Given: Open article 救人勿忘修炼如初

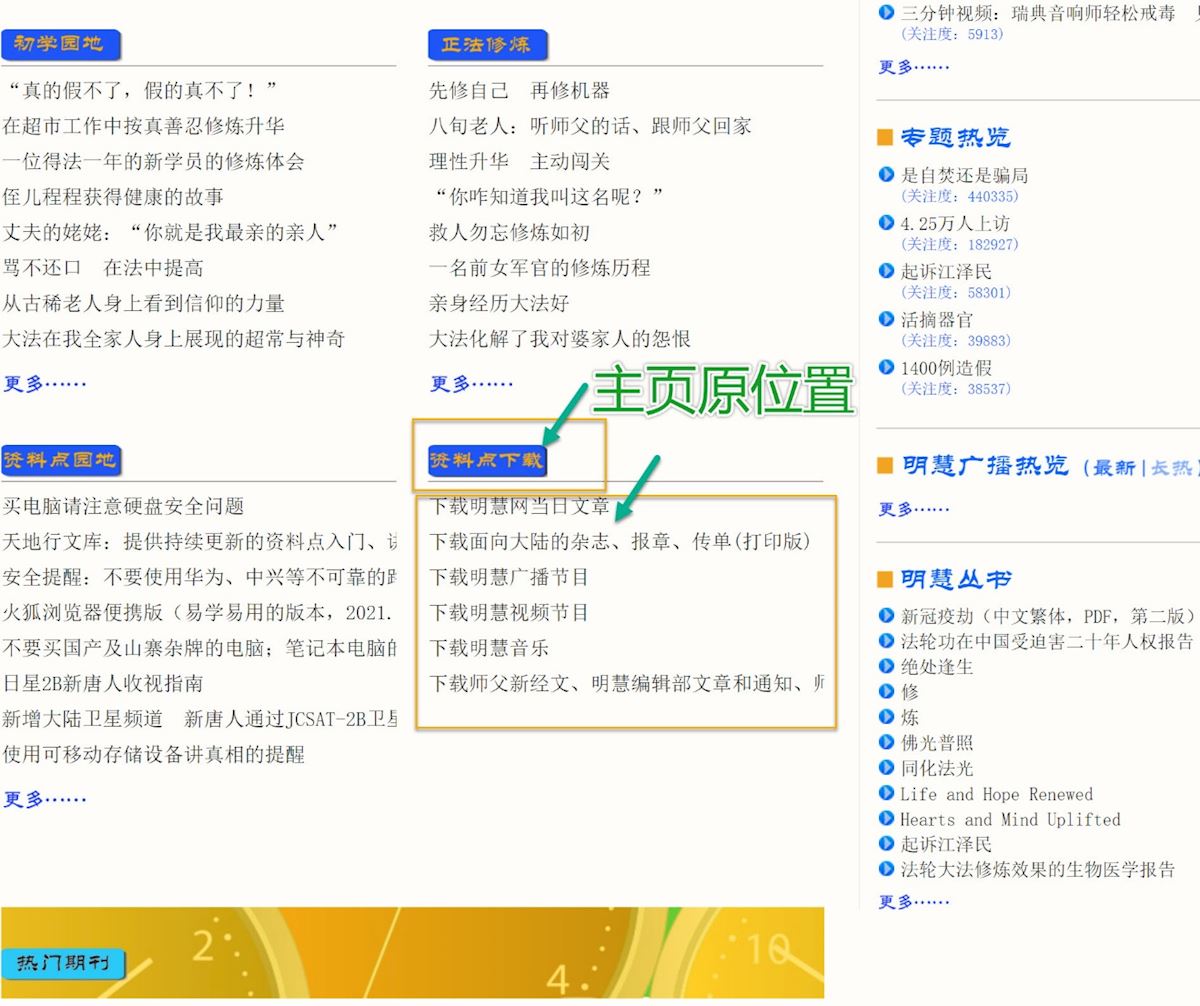Looking at the screenshot, I should [x=509, y=232].
